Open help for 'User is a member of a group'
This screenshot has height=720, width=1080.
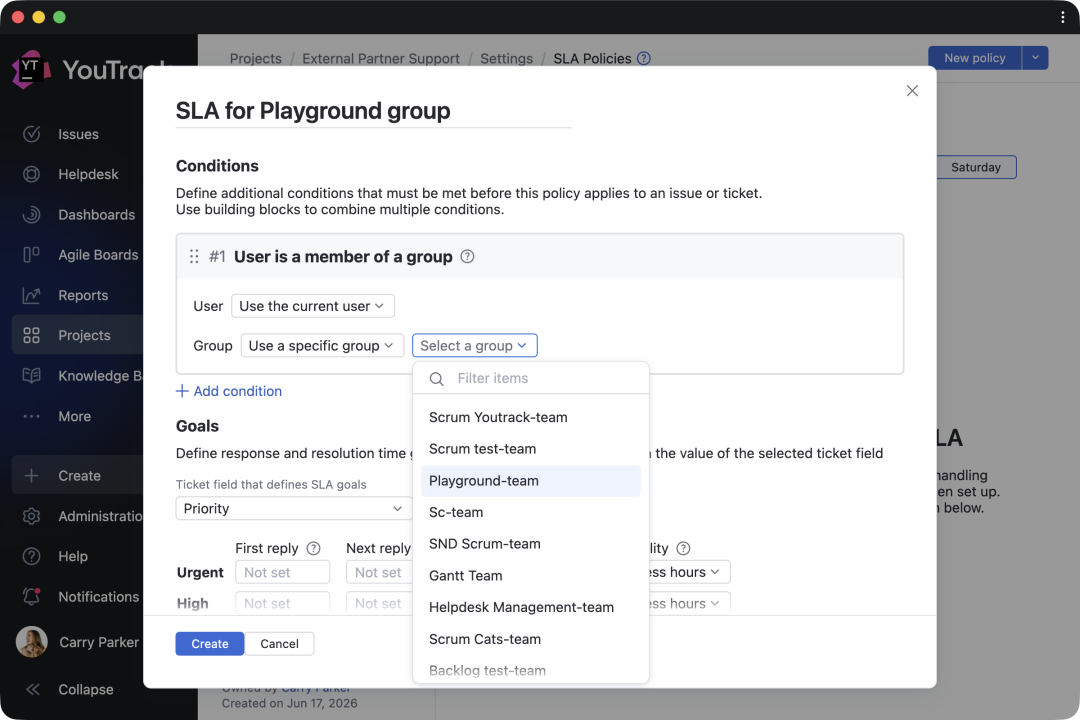467,256
